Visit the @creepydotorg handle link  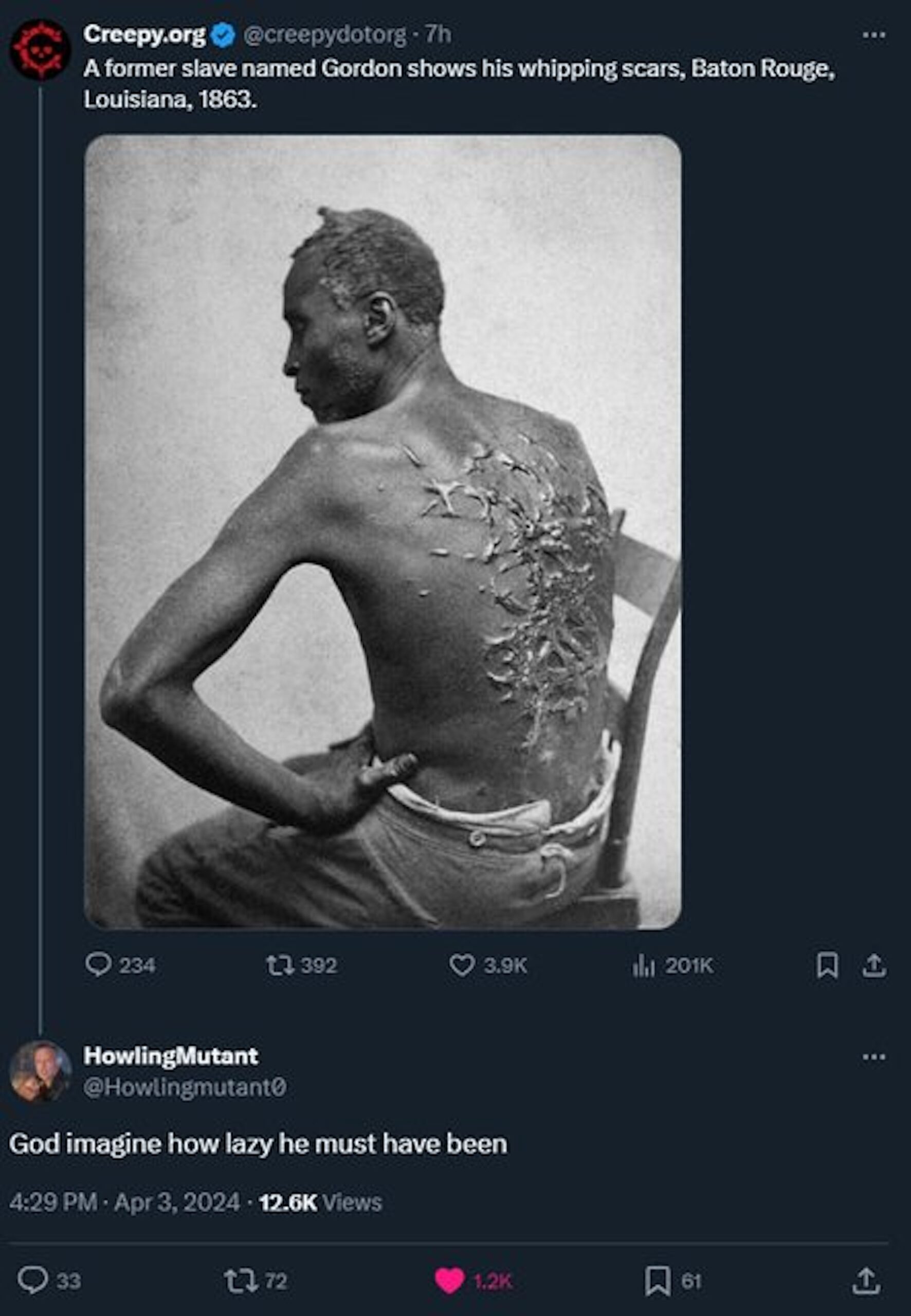coord(325,35)
